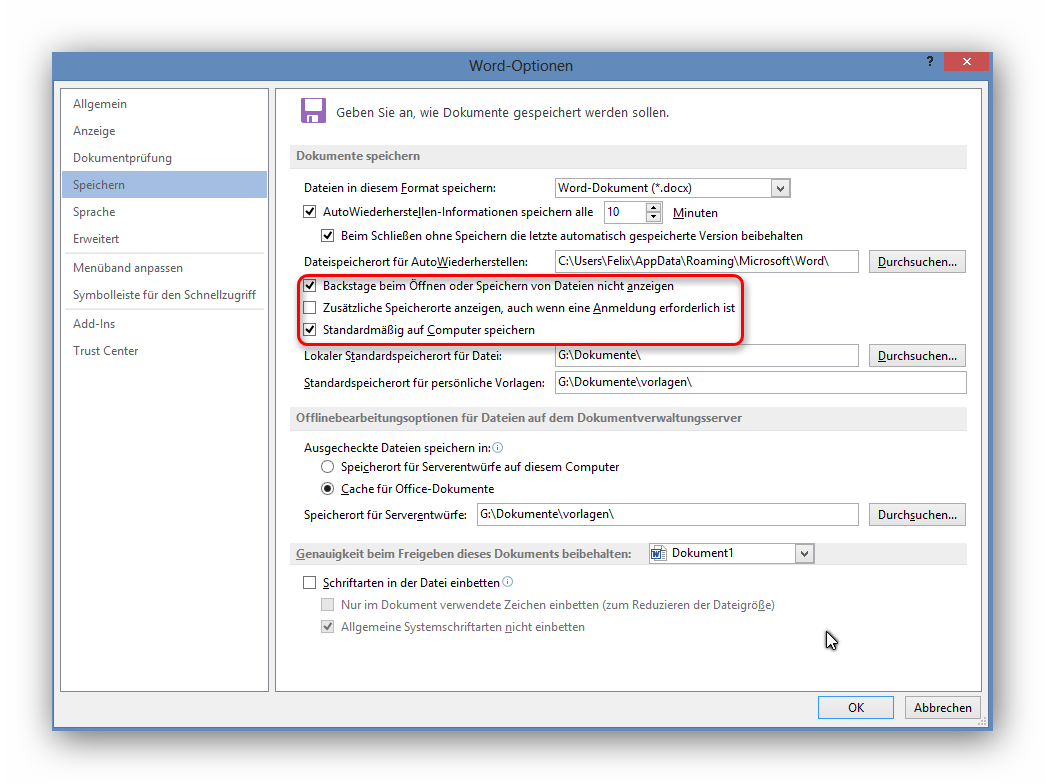Click the minutes value field showing 10

625,212
